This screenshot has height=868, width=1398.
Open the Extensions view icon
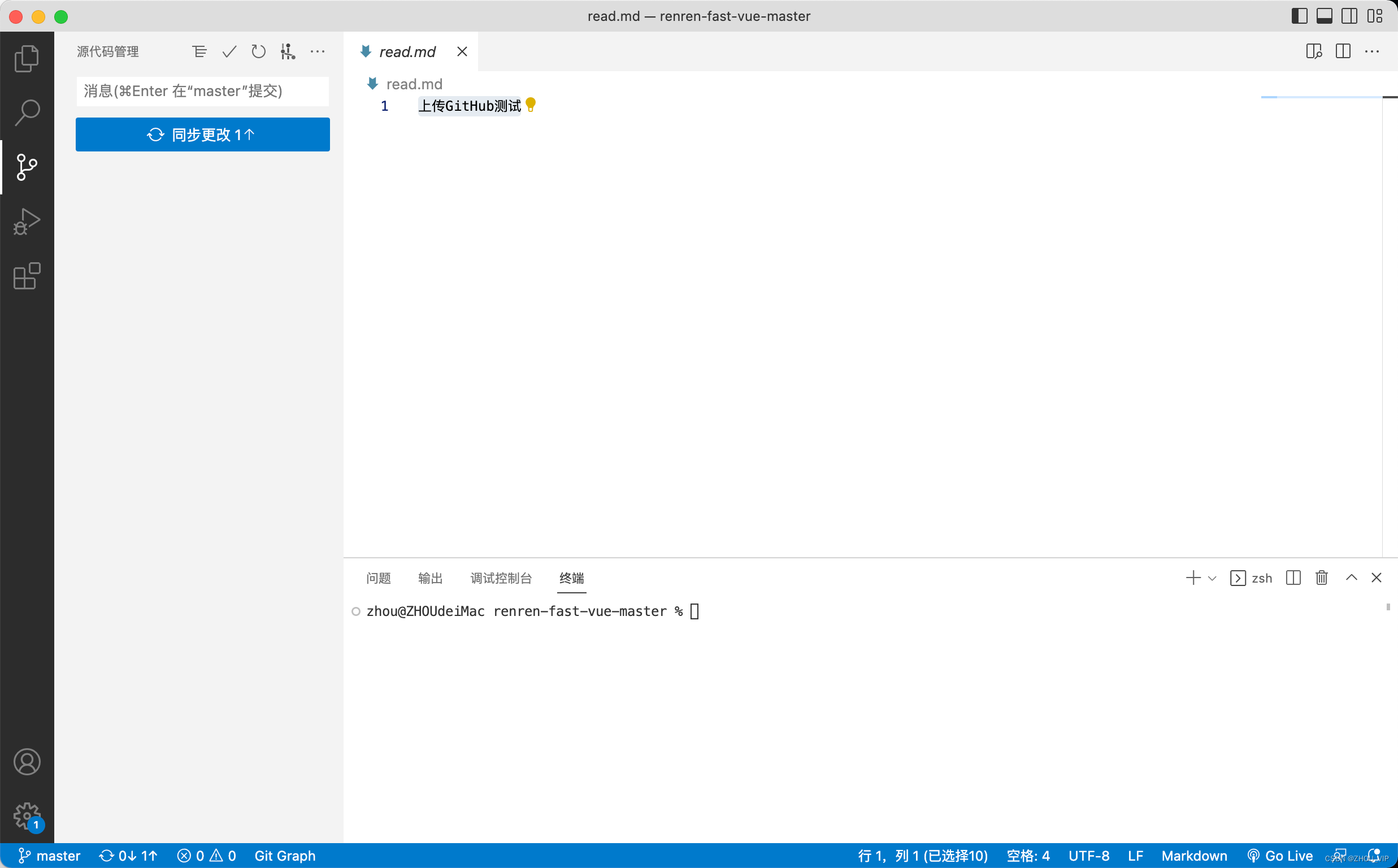(x=27, y=276)
